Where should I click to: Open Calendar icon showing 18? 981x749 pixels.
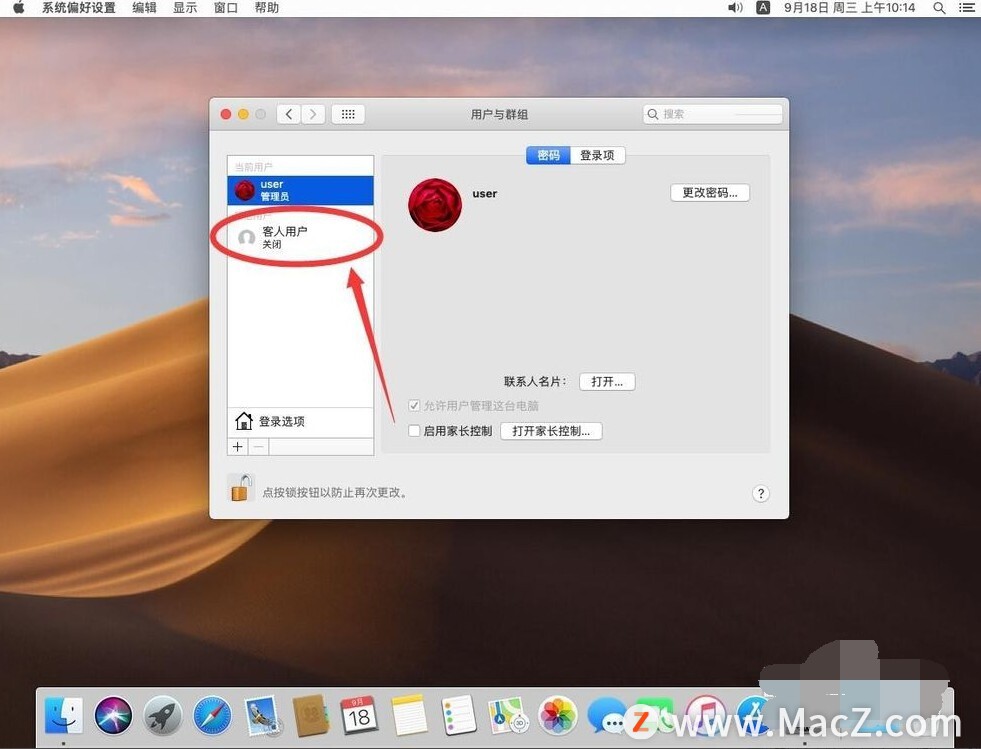coord(359,715)
